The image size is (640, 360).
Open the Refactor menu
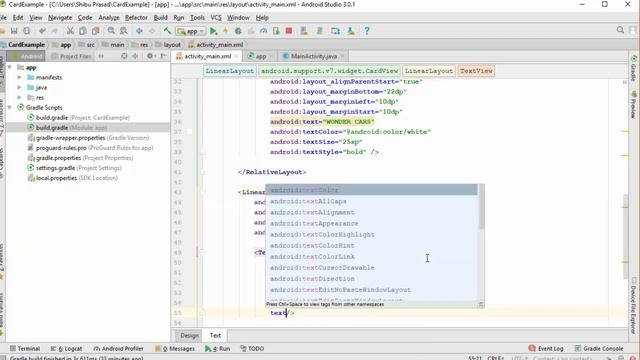(x=136, y=18)
